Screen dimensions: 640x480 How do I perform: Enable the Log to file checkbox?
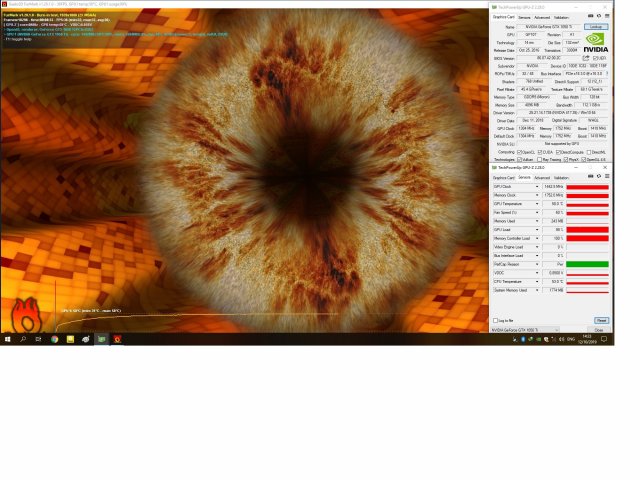tap(494, 320)
